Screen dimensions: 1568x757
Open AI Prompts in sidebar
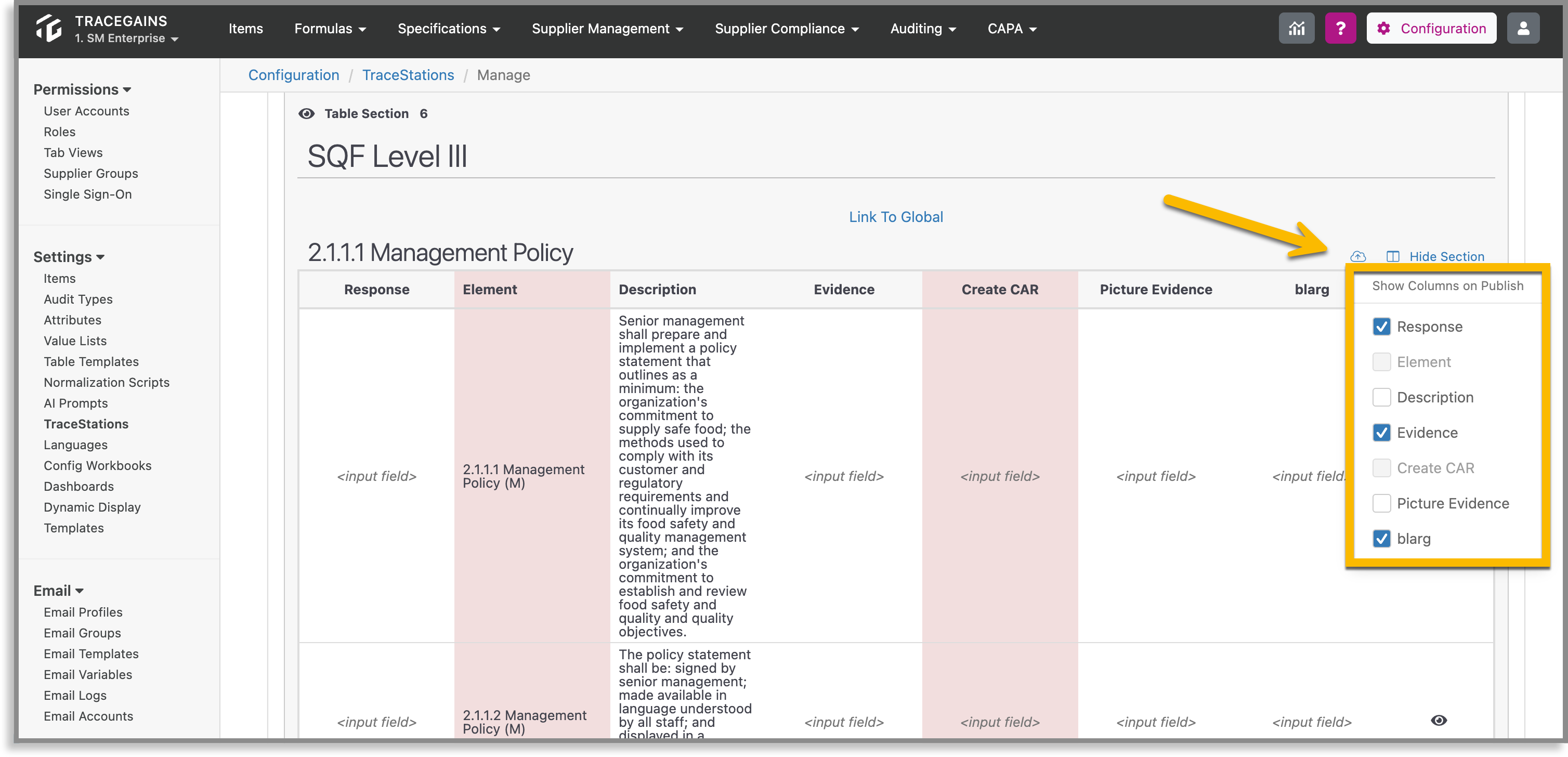click(x=75, y=403)
